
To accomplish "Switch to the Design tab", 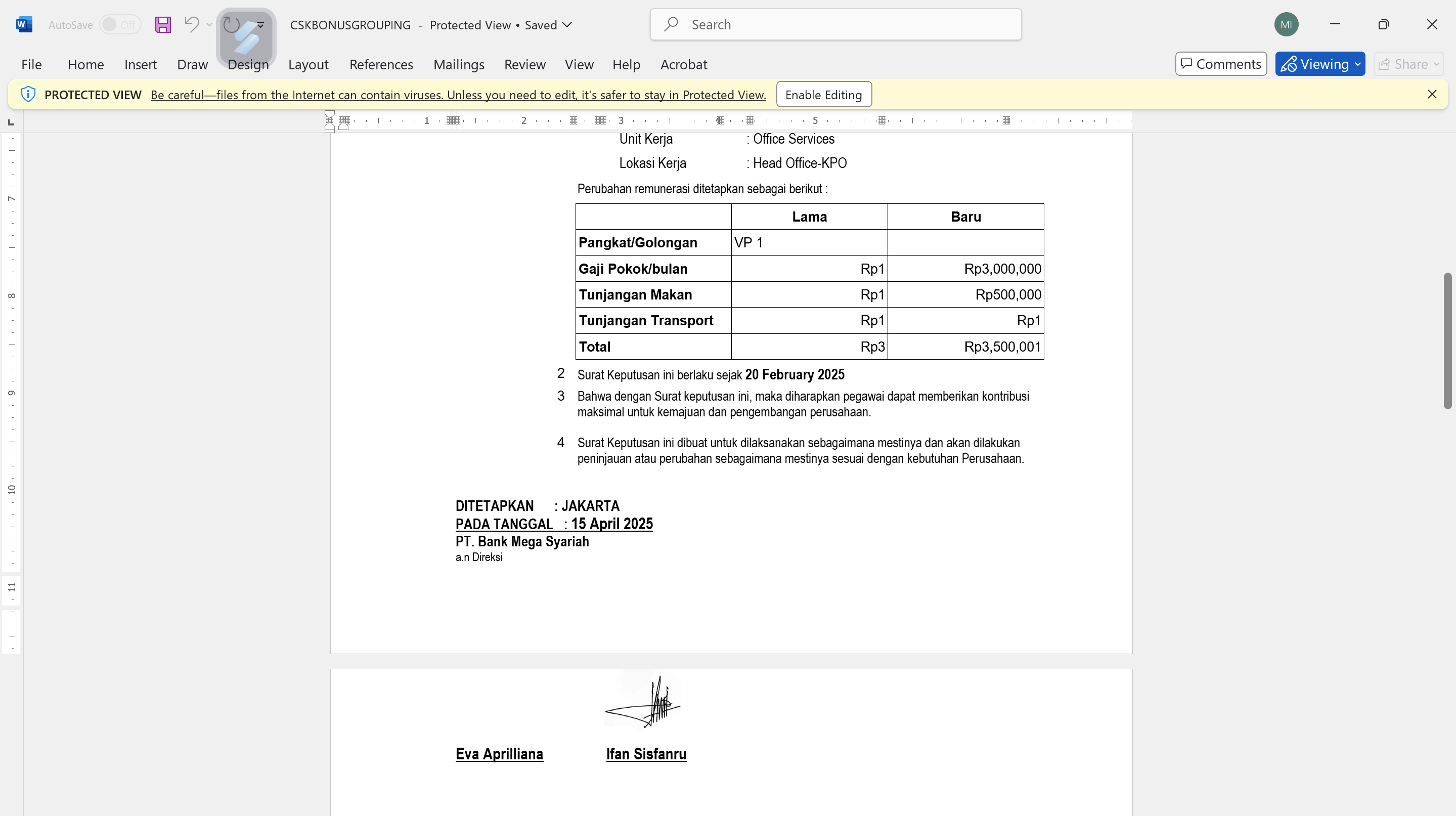I will tap(248, 64).
